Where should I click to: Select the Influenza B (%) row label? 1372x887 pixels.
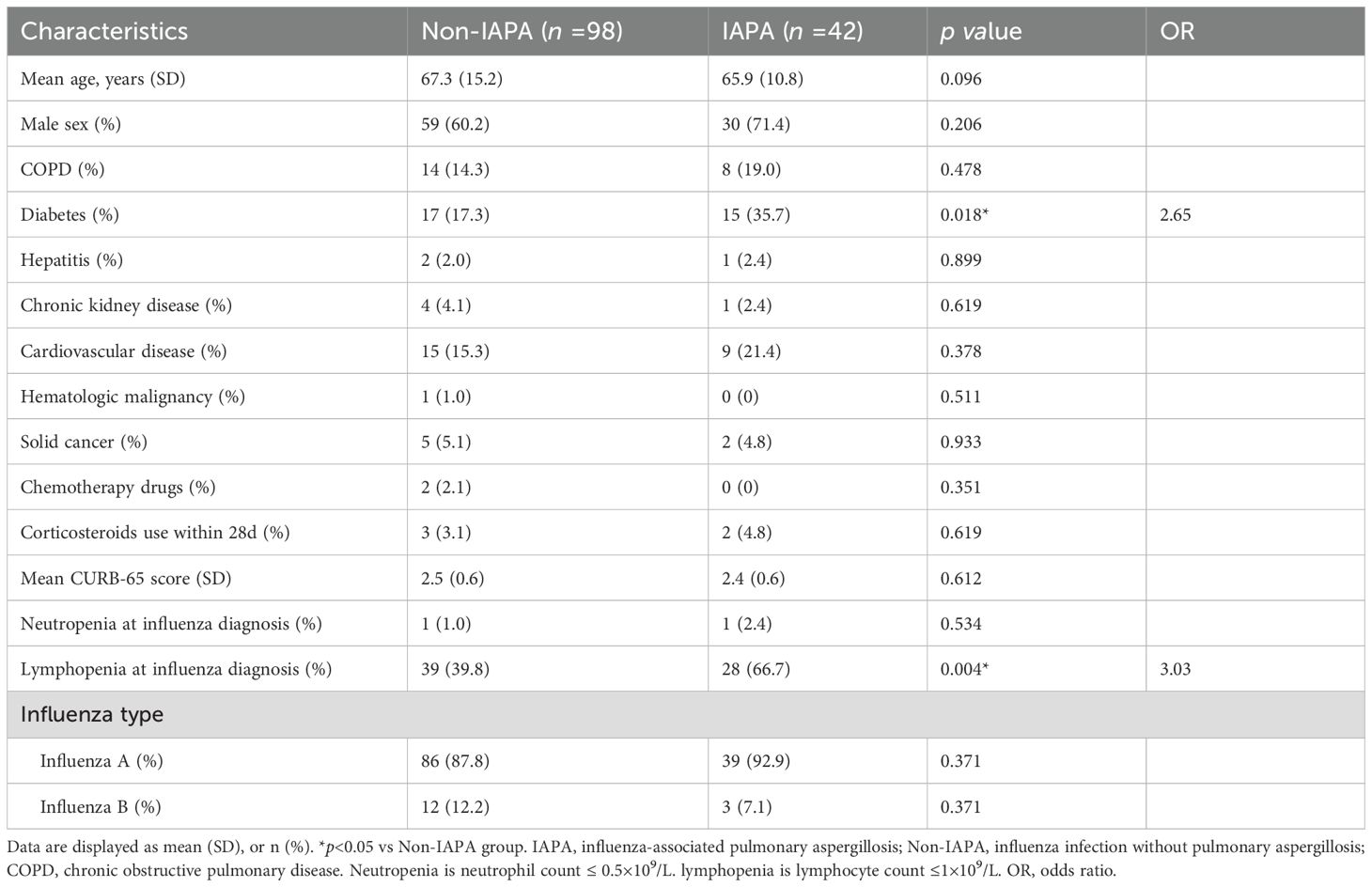pos(101,806)
